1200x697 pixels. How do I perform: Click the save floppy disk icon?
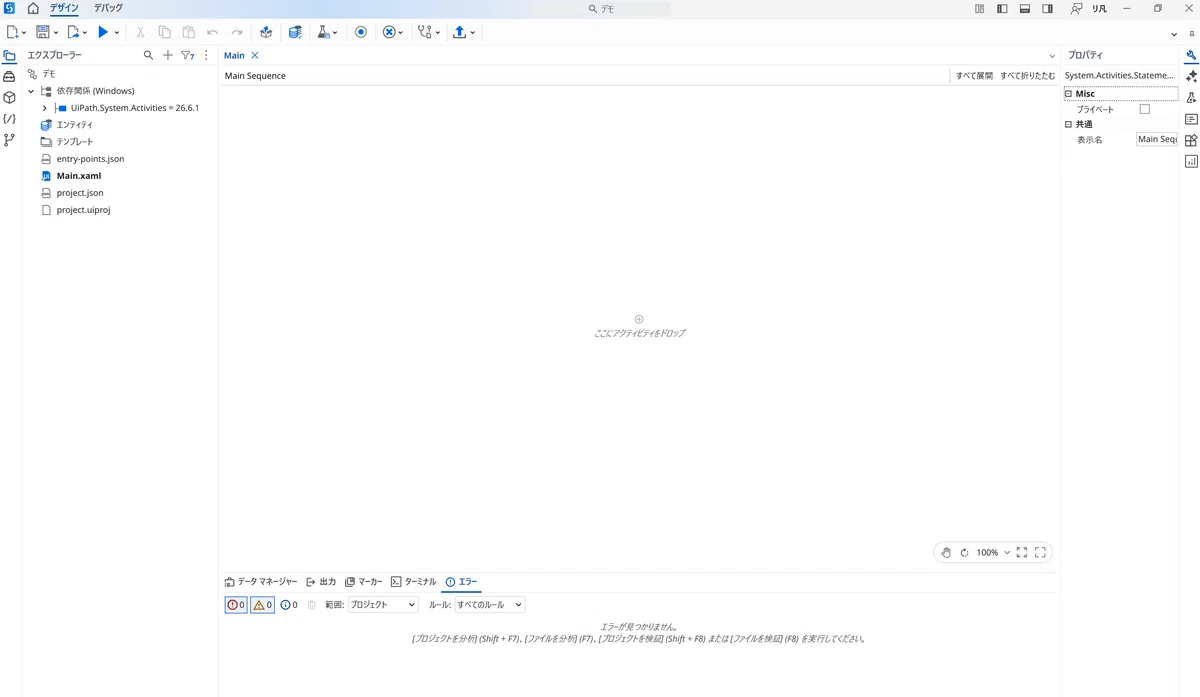tap(43, 32)
